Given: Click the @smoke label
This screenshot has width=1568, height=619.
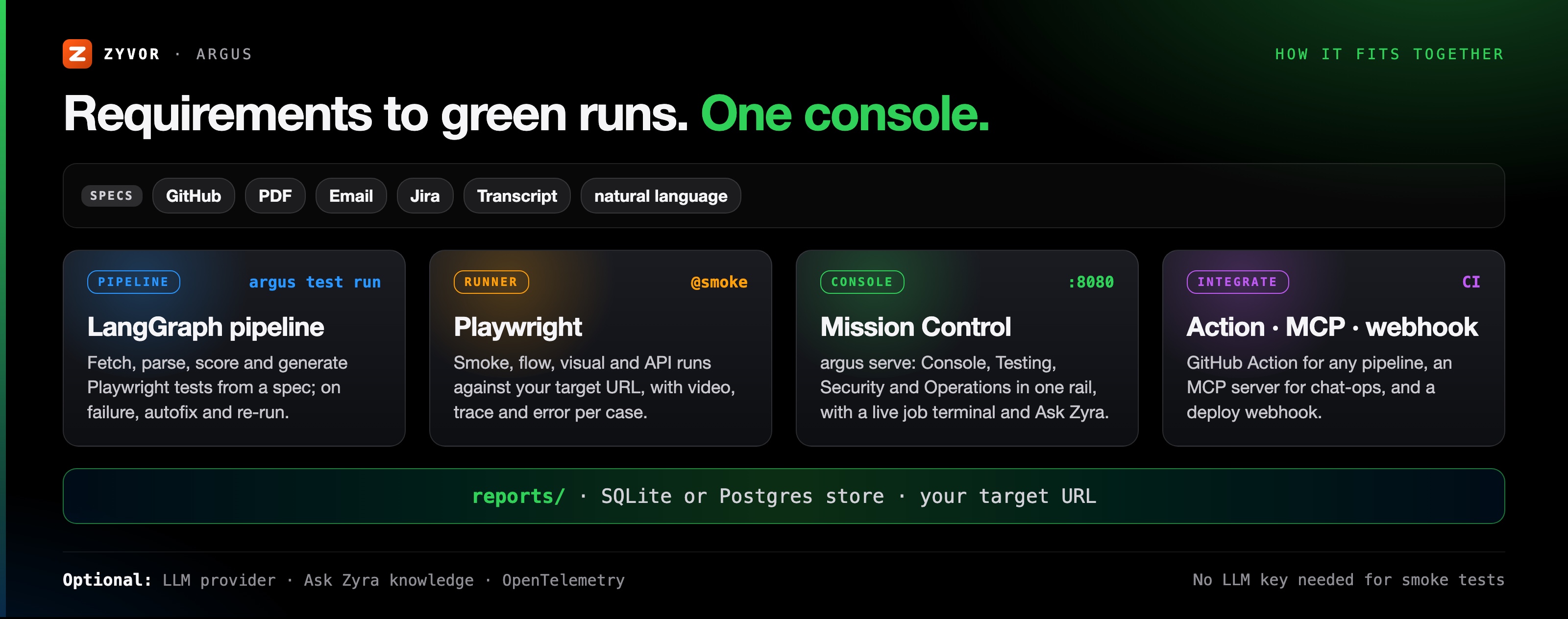Looking at the screenshot, I should coord(719,282).
